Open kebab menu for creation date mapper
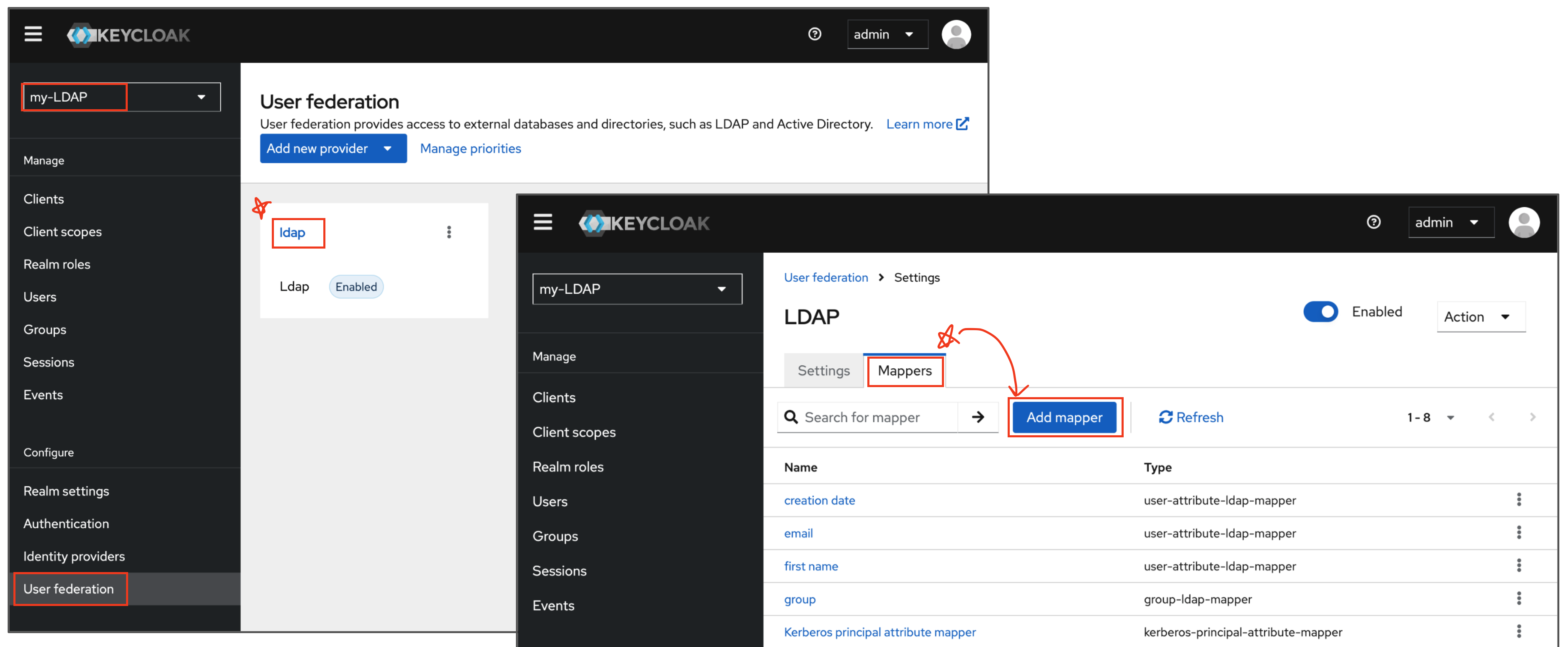Screen dimensions: 1568x647 click(x=1519, y=500)
